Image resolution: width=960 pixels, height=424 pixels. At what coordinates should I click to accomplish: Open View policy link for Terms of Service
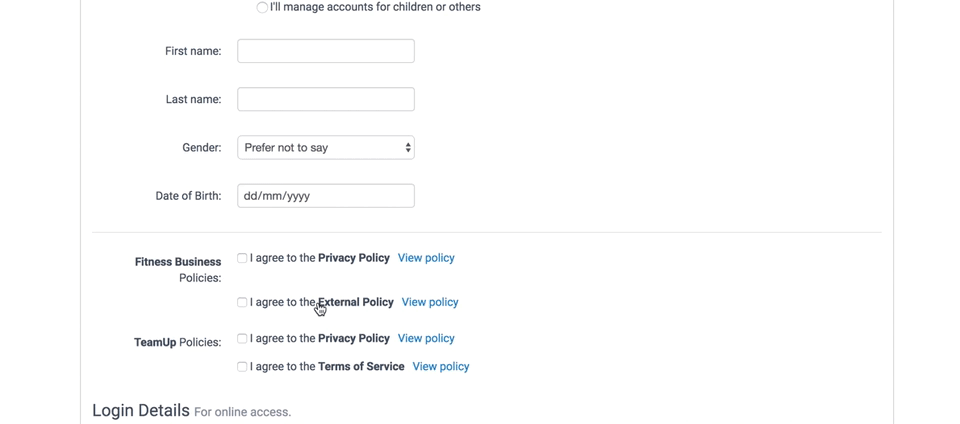(441, 367)
